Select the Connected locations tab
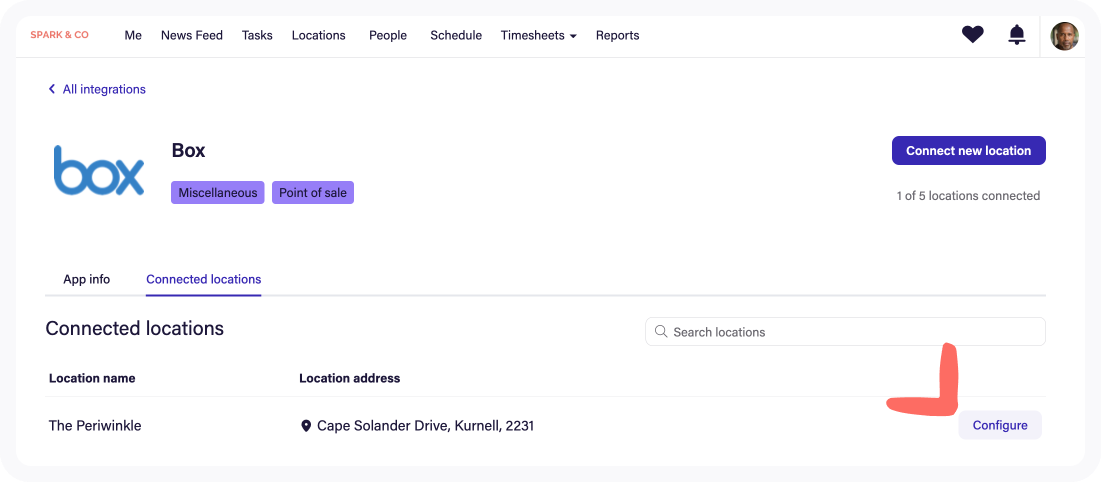Image resolution: width=1101 pixels, height=482 pixels. (x=204, y=279)
